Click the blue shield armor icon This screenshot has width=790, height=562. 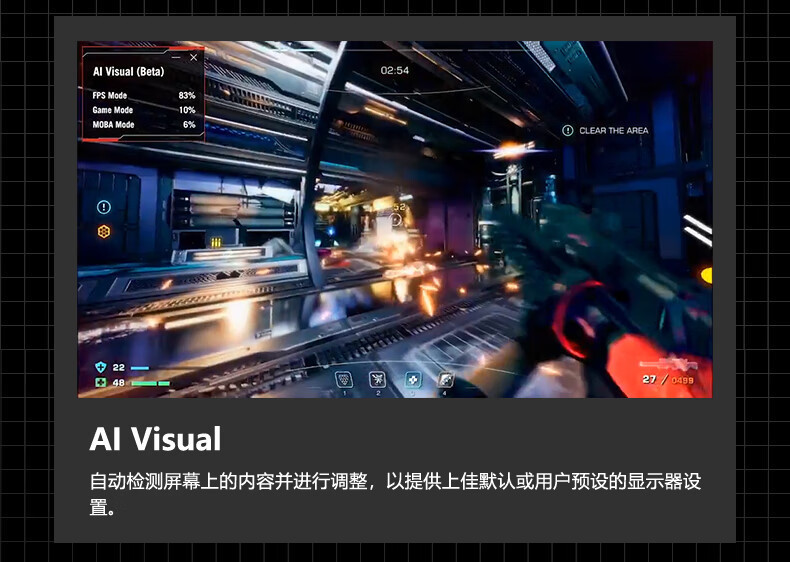[101, 367]
